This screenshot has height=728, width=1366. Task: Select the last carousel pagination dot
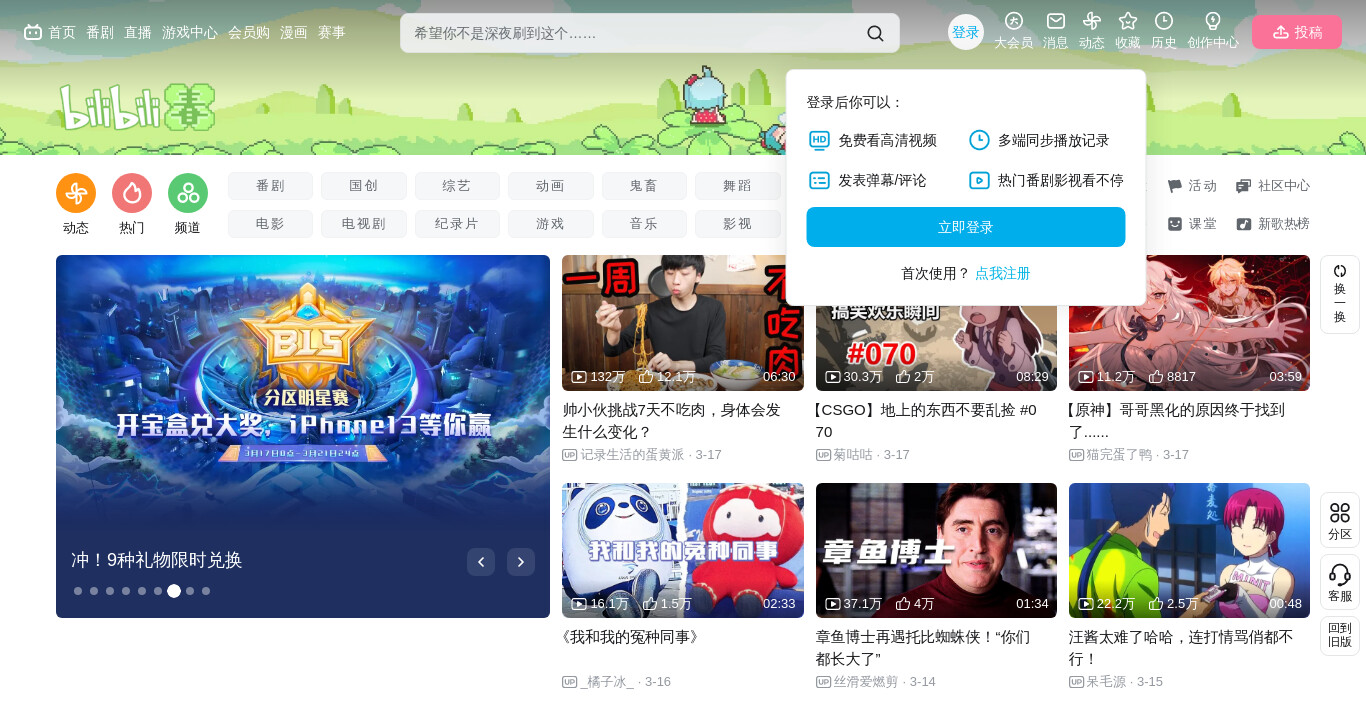(206, 591)
